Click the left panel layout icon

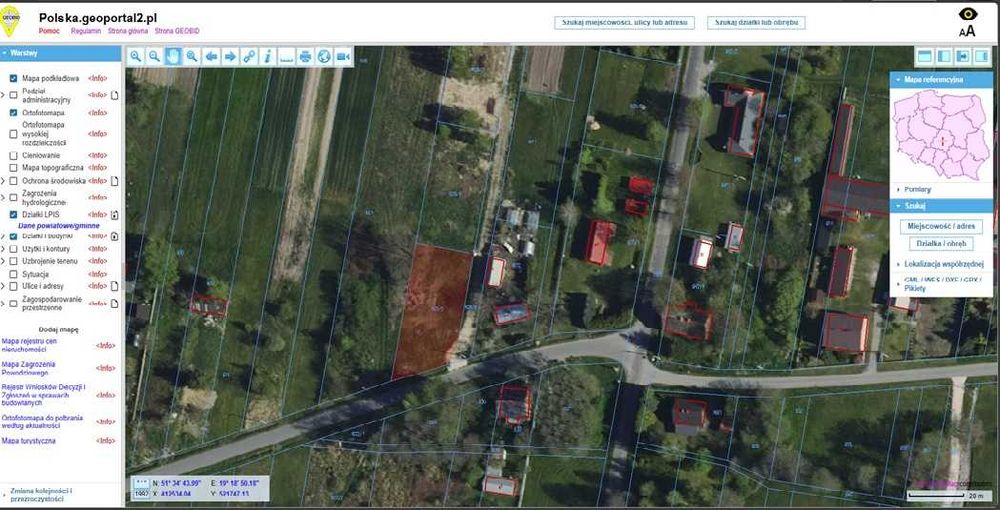944,56
